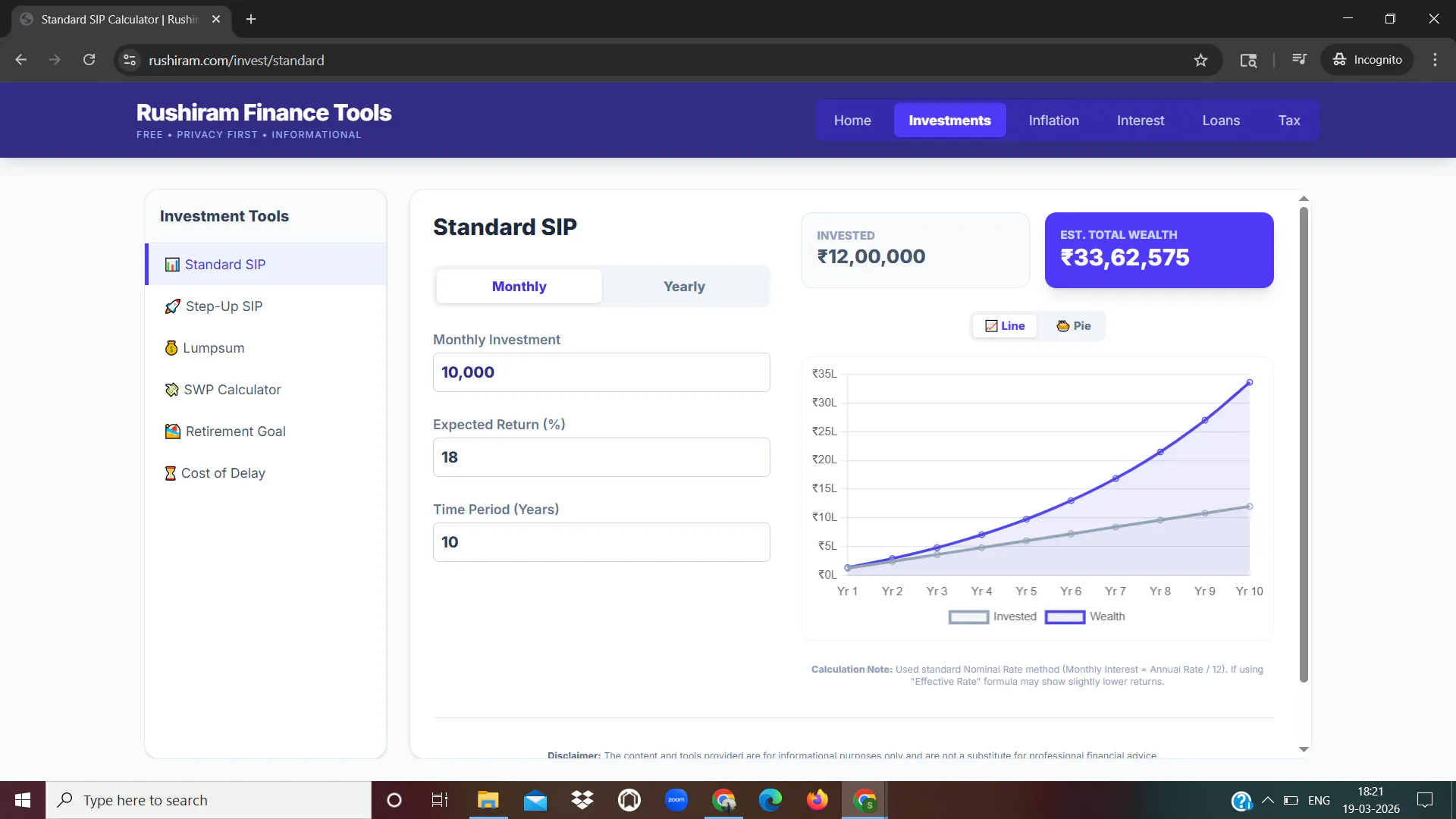Click the Cost of Delay hourglass icon

[x=171, y=473]
